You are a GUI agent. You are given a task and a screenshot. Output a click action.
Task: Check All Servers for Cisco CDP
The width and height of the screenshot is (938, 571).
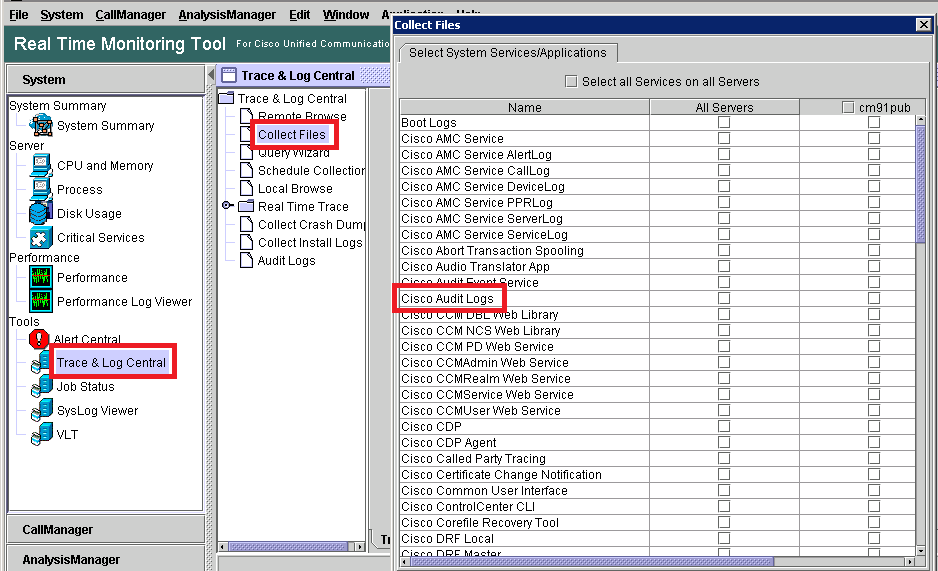tap(724, 426)
